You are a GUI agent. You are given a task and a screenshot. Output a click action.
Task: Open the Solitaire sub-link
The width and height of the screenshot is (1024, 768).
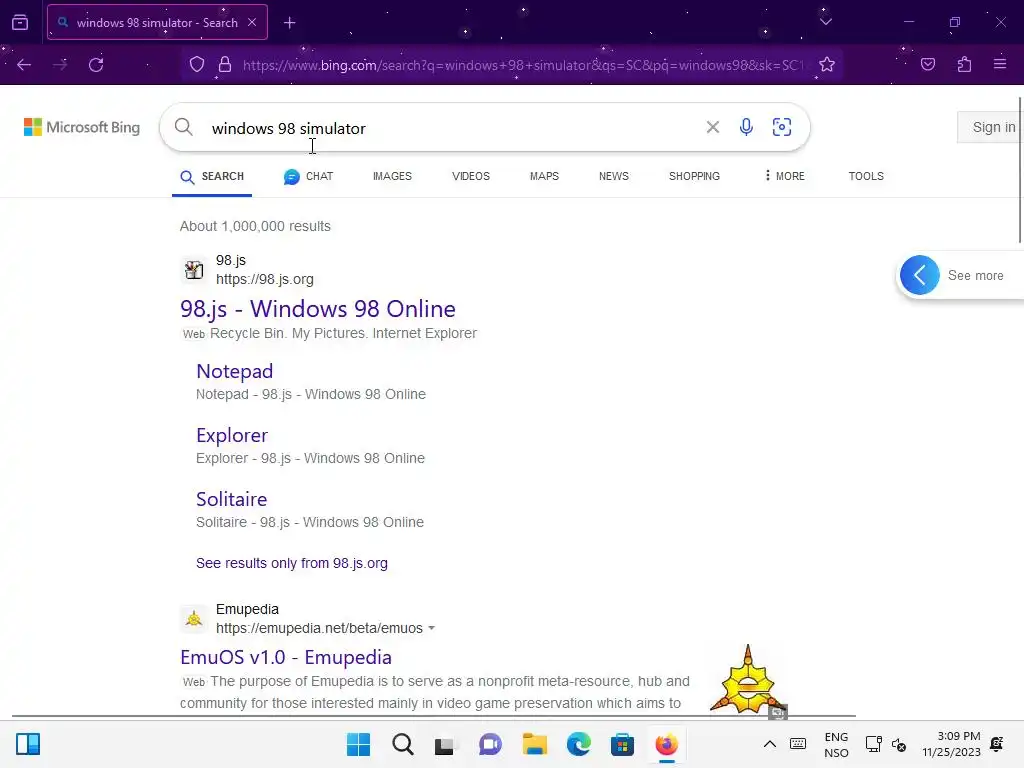click(x=231, y=499)
